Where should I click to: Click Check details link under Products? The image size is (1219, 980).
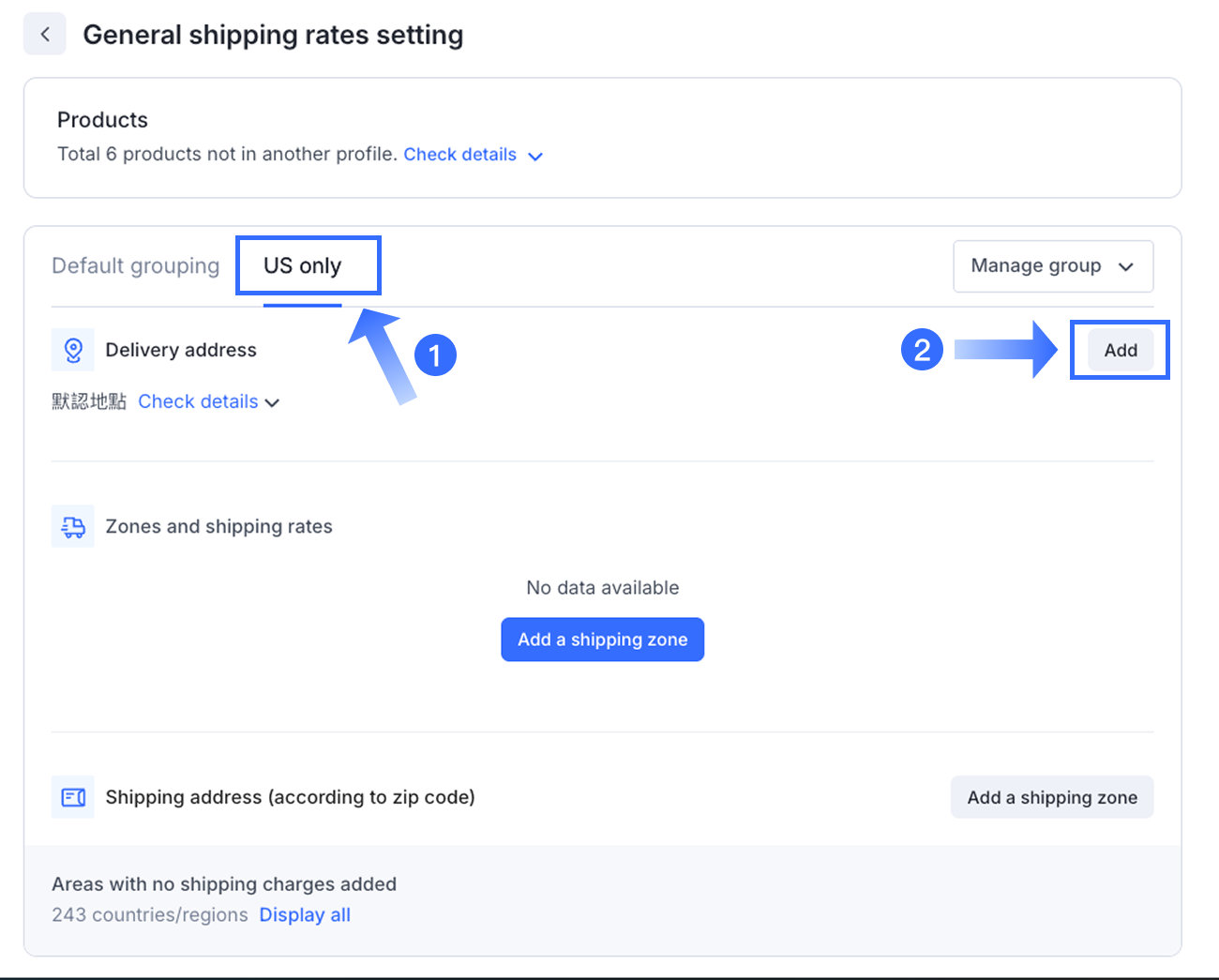tap(459, 155)
